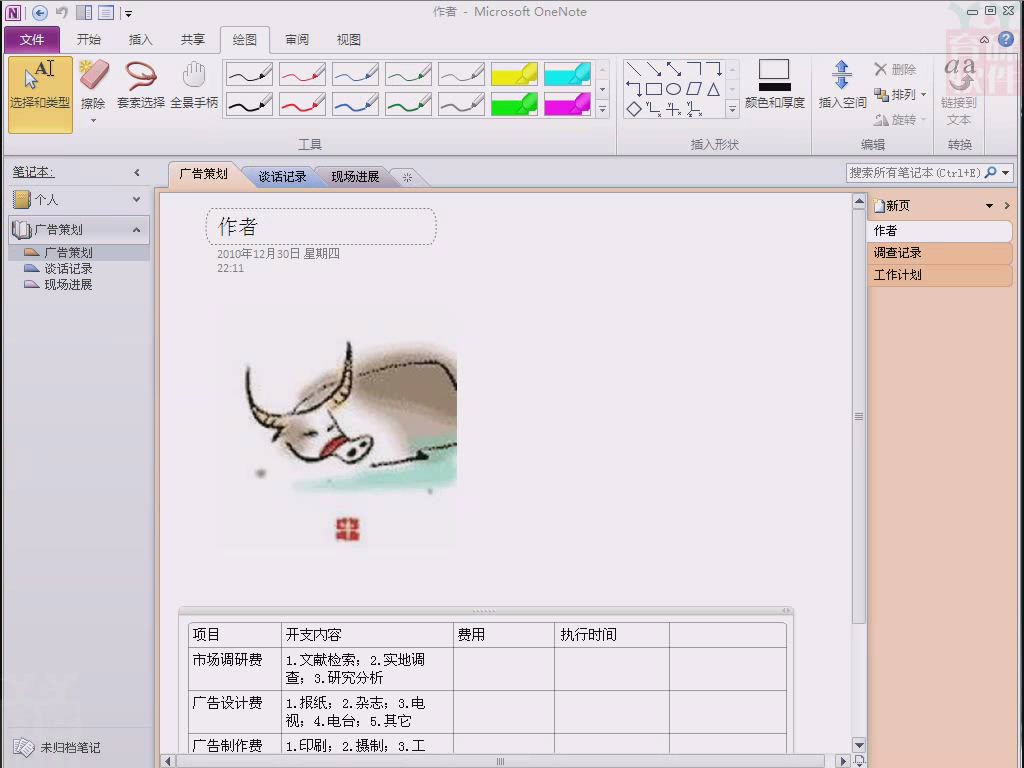Click the 新页 new page button
This screenshot has height=768, width=1024.
892,206
